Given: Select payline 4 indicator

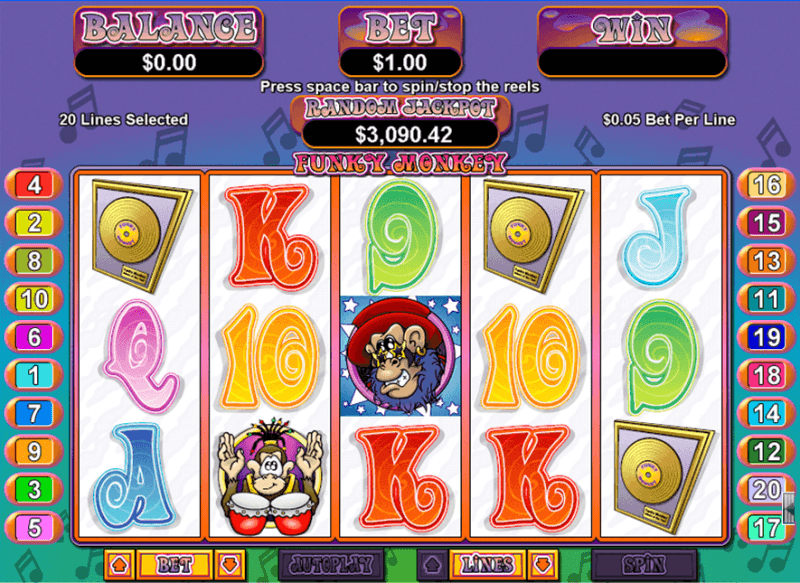Looking at the screenshot, I should click(x=34, y=184).
